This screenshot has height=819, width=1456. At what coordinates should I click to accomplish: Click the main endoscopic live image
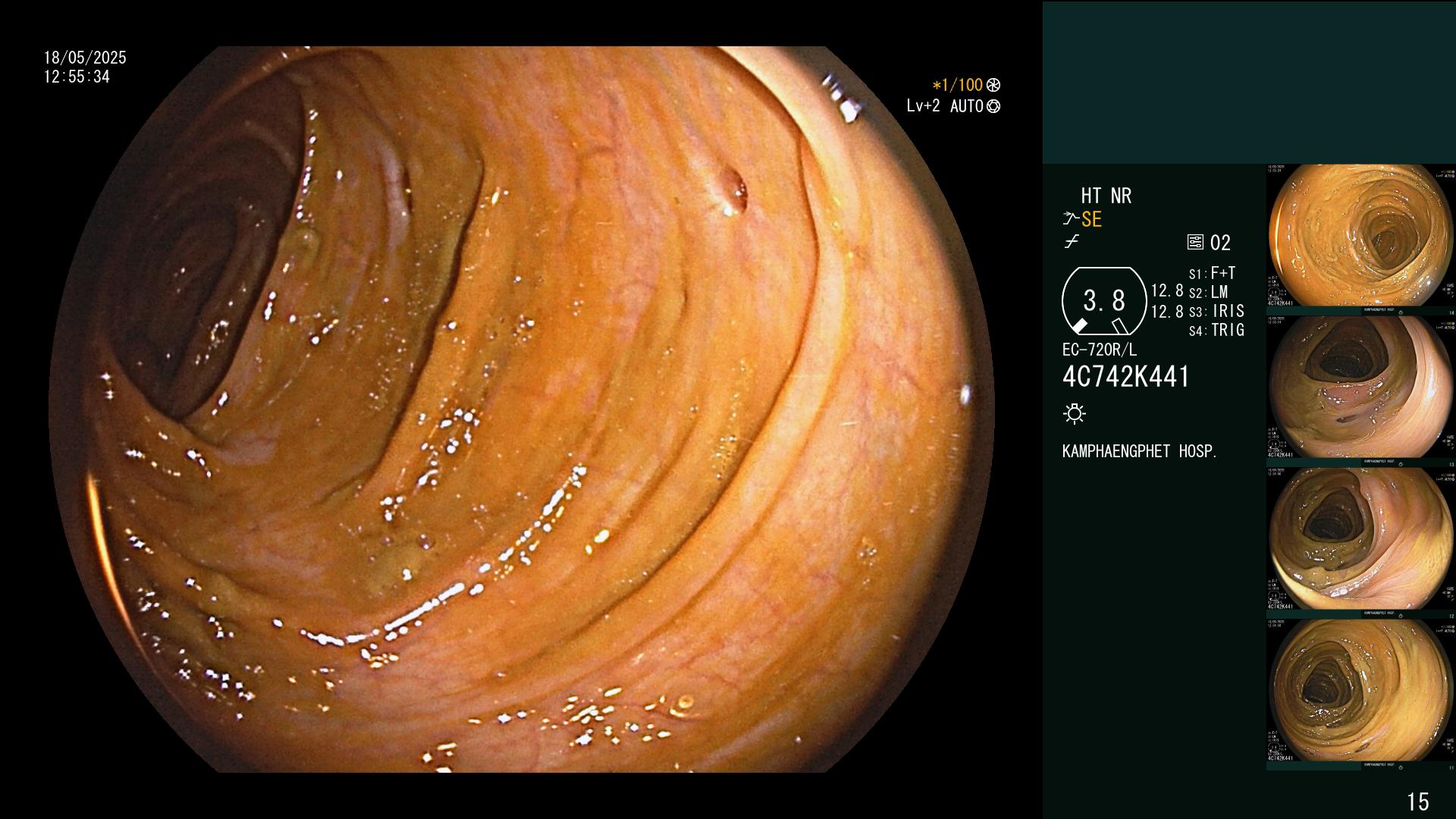pyautogui.click(x=522, y=409)
